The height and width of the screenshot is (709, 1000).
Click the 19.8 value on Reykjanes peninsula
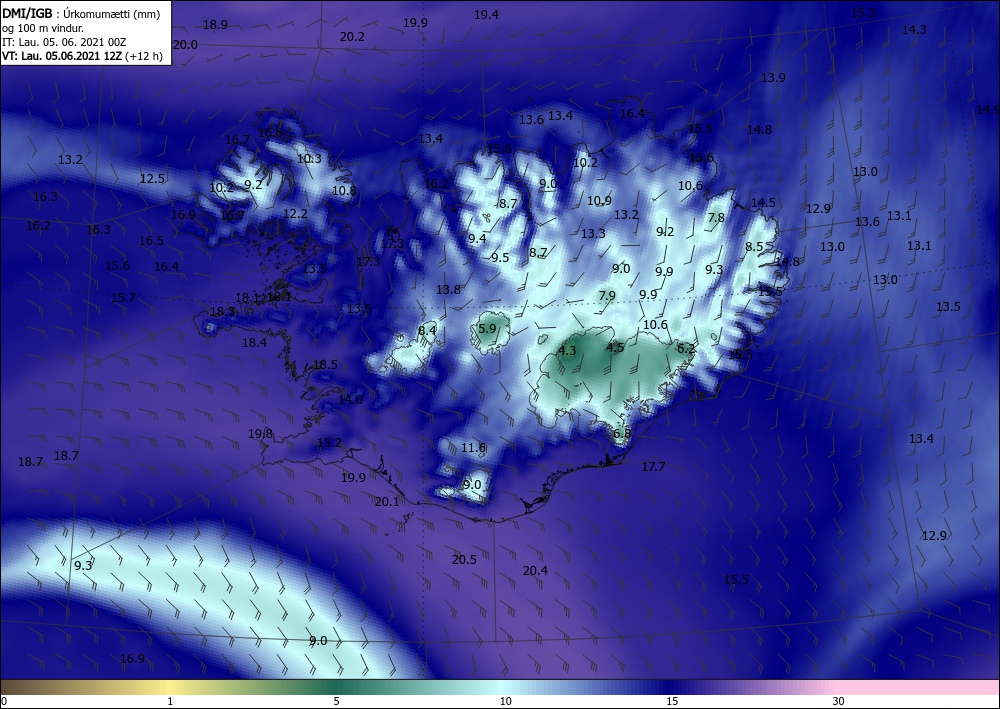[x=260, y=434]
